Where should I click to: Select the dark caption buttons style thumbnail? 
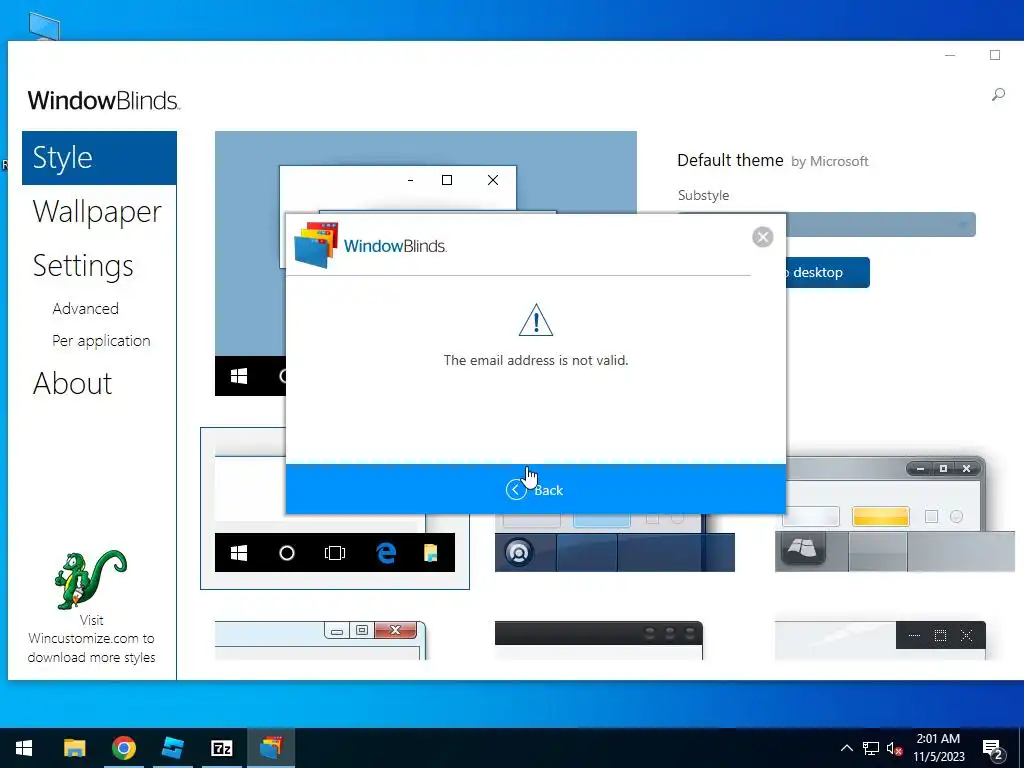880,640
